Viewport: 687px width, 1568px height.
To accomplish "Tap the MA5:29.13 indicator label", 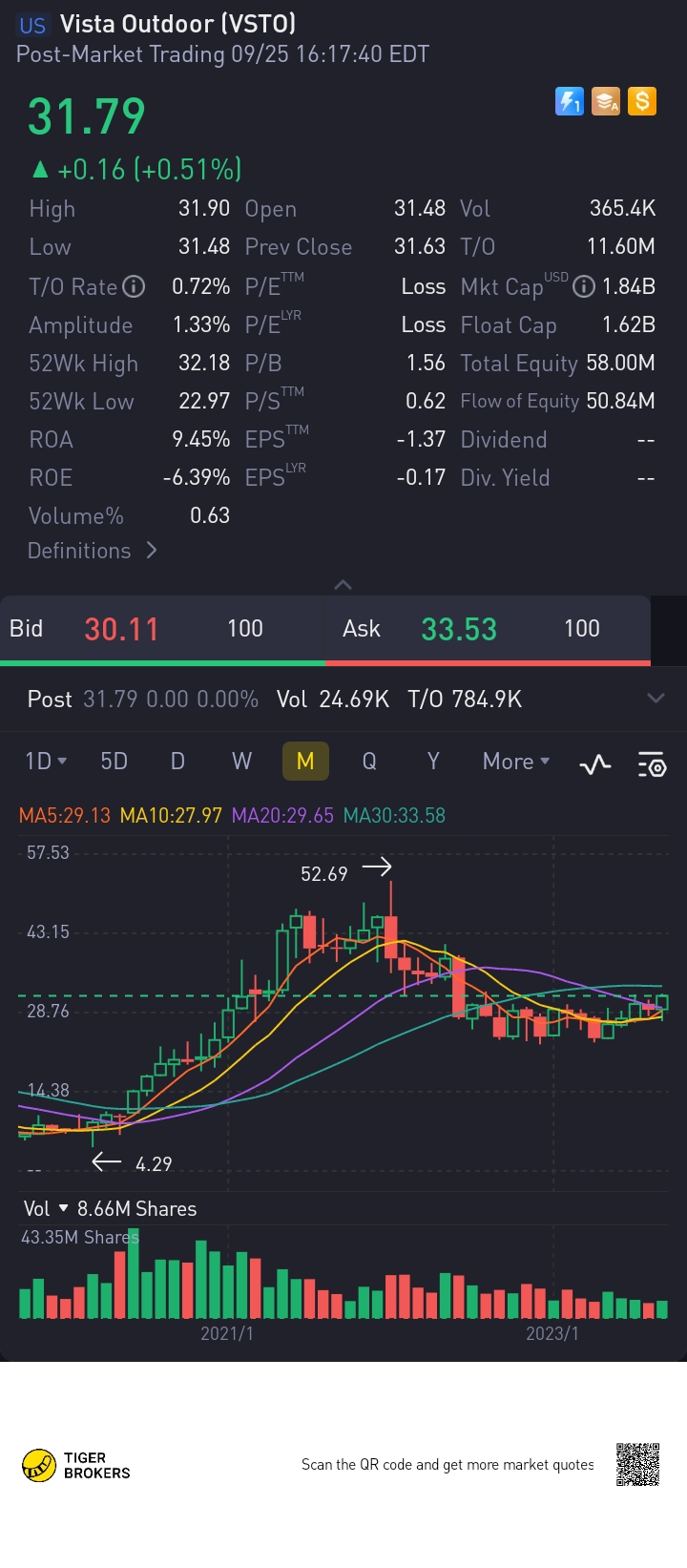I will (65, 816).
